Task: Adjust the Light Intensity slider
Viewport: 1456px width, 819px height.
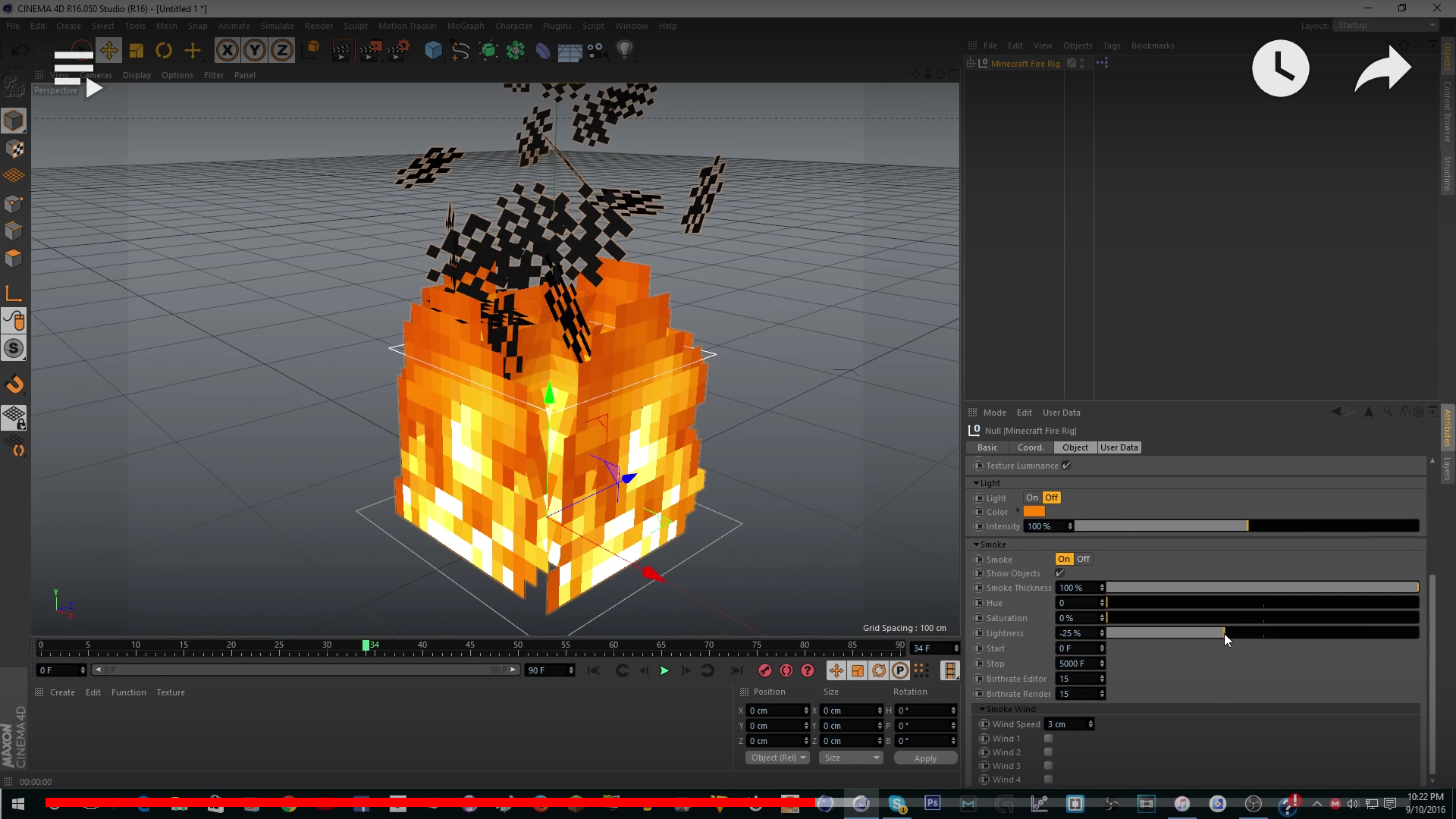Action: click(x=1247, y=526)
